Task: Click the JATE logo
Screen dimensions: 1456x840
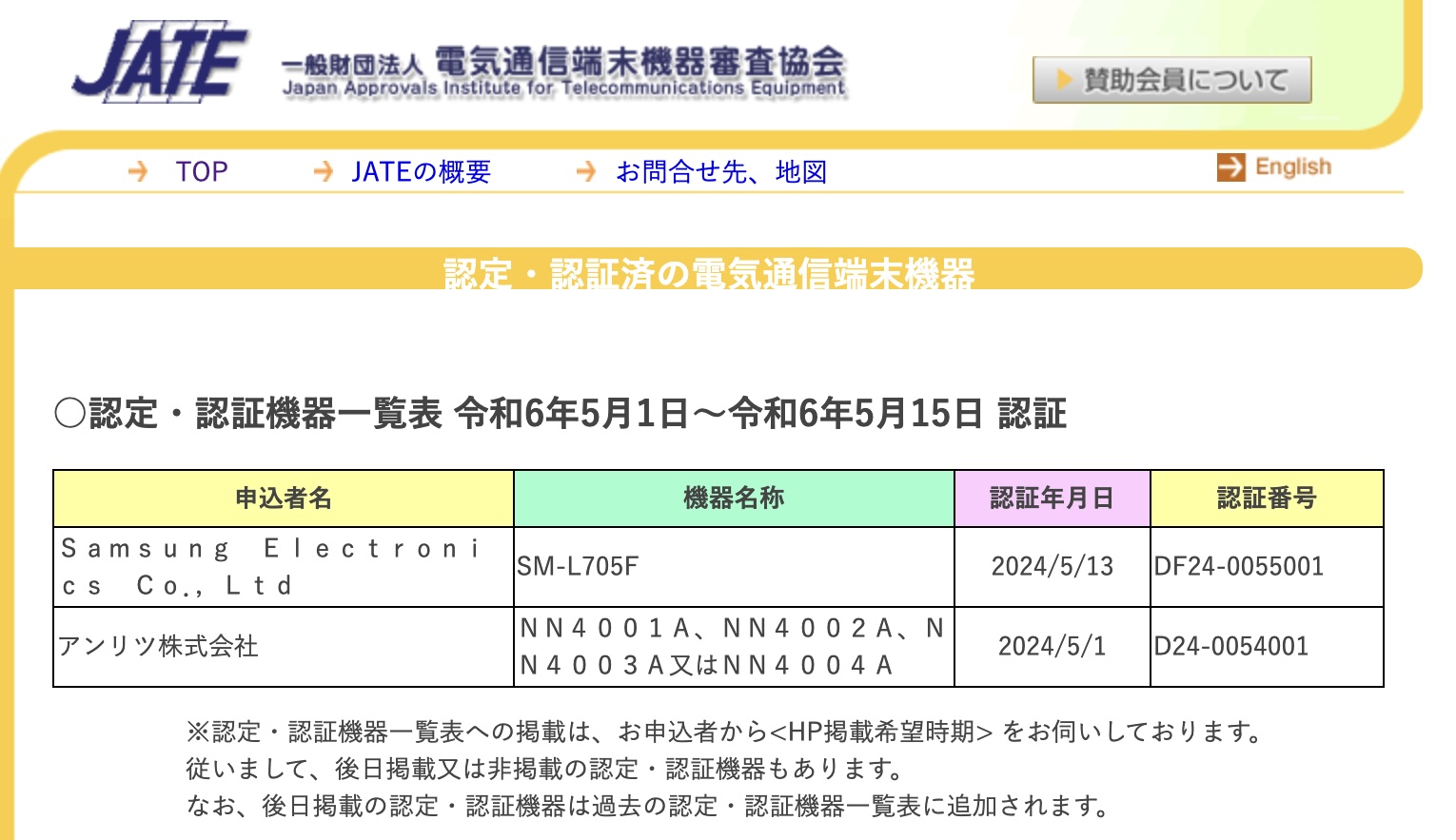Action: pos(160,62)
